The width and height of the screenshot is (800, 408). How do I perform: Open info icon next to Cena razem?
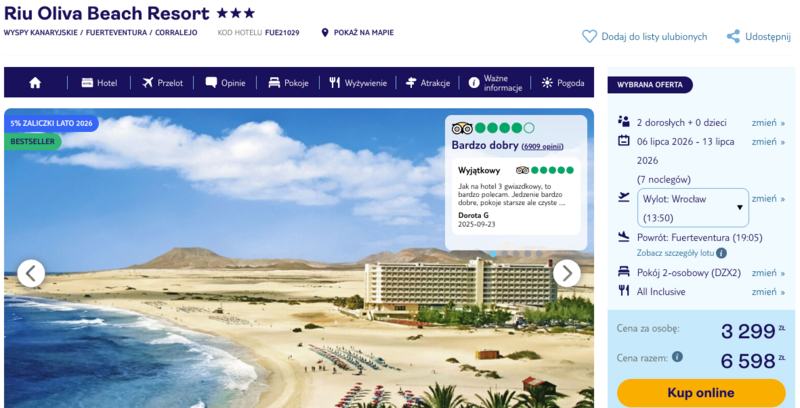pyautogui.click(x=677, y=356)
